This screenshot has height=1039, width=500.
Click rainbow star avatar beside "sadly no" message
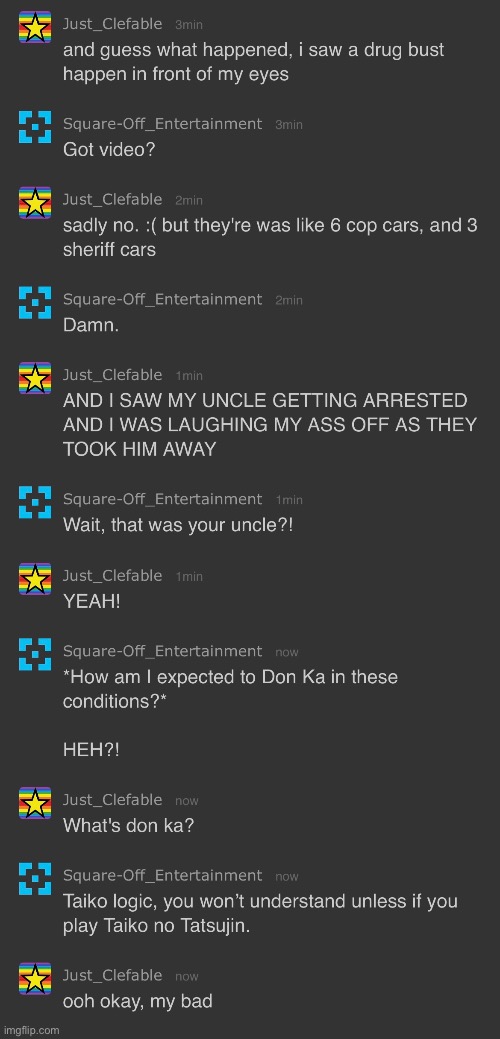34,203
